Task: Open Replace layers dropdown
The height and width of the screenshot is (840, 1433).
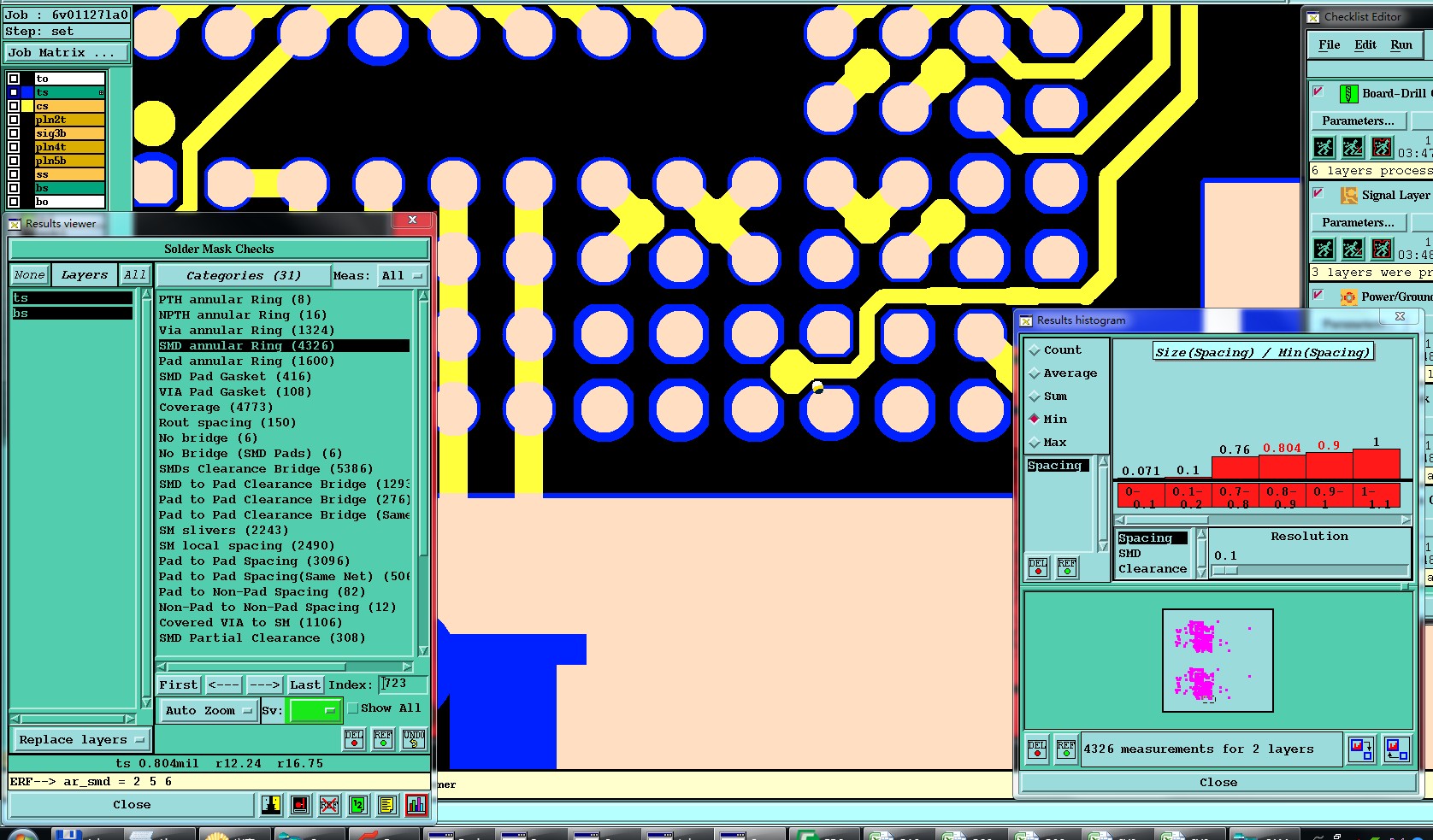Action: tap(81, 740)
